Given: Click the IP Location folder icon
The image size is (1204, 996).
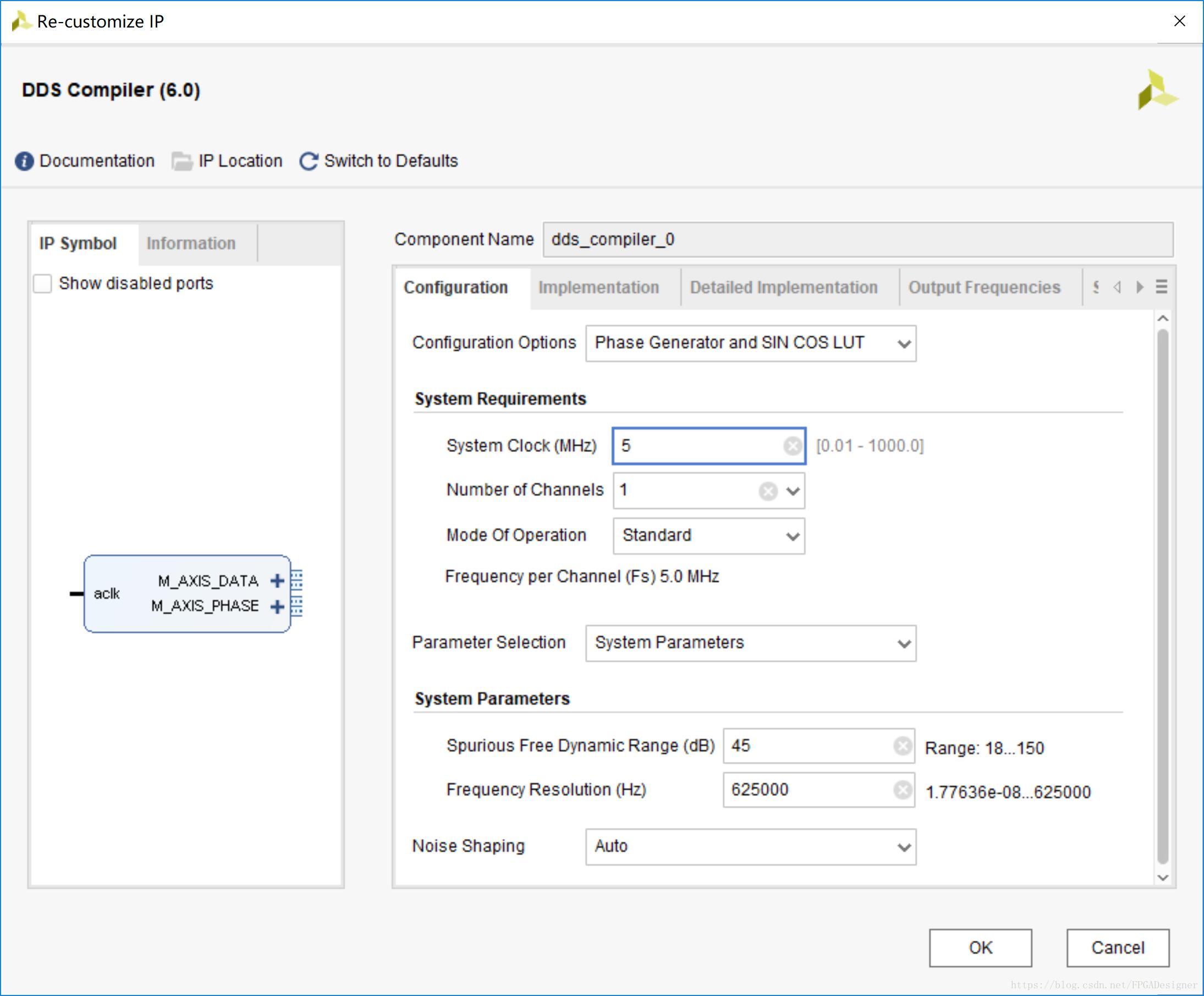Looking at the screenshot, I should coord(182,161).
